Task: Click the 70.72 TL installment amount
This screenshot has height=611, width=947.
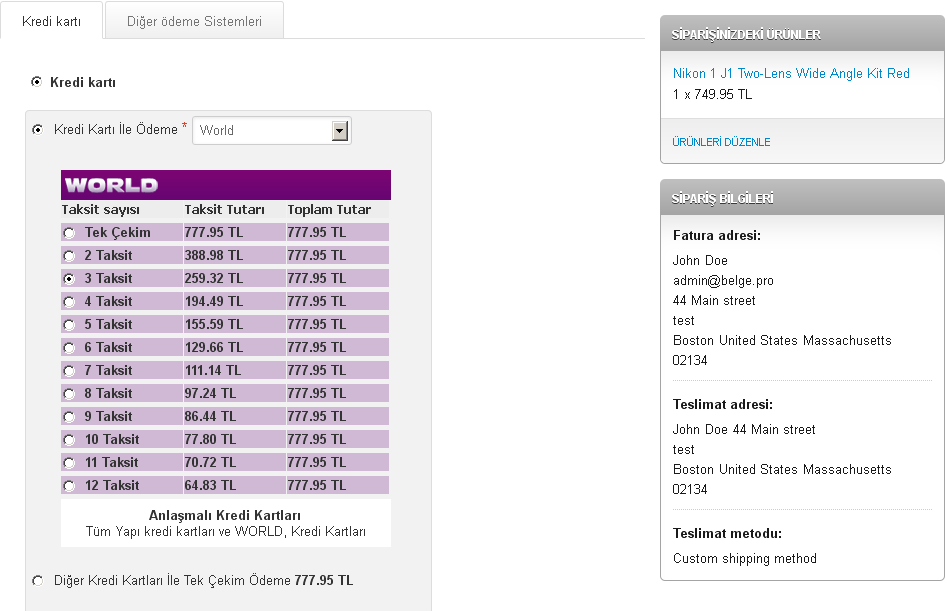Action: (210, 462)
